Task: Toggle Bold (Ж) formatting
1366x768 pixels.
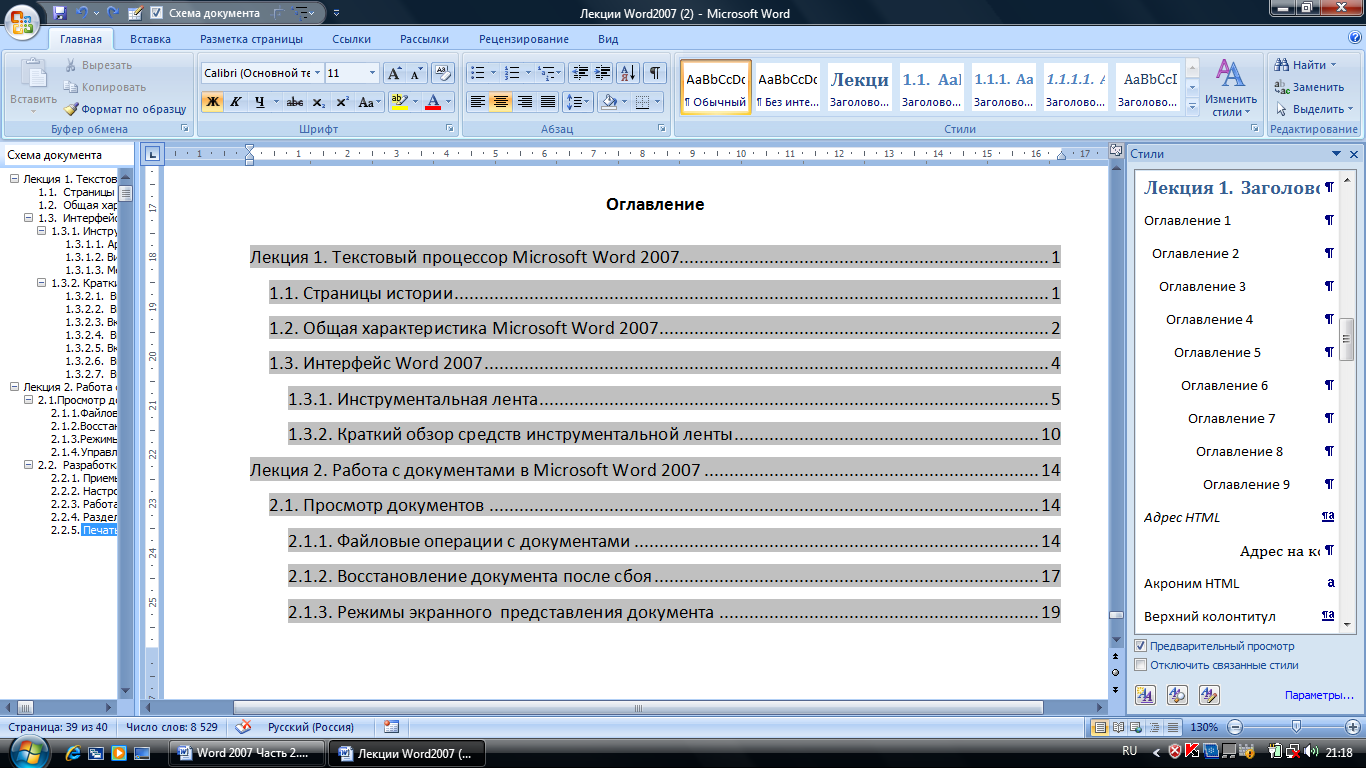Action: 212,102
